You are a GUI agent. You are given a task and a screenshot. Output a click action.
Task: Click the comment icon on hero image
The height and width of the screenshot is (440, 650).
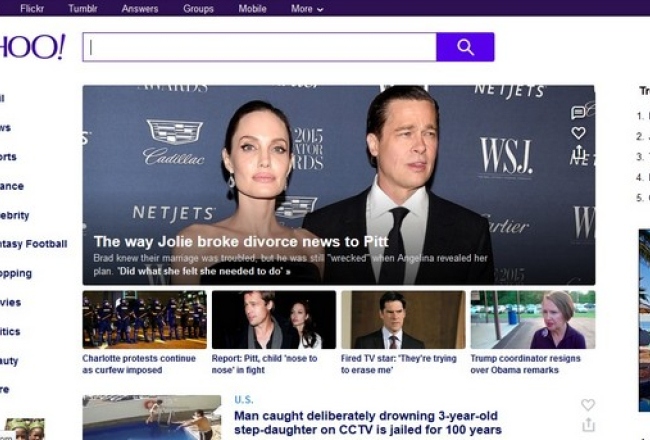point(578,112)
